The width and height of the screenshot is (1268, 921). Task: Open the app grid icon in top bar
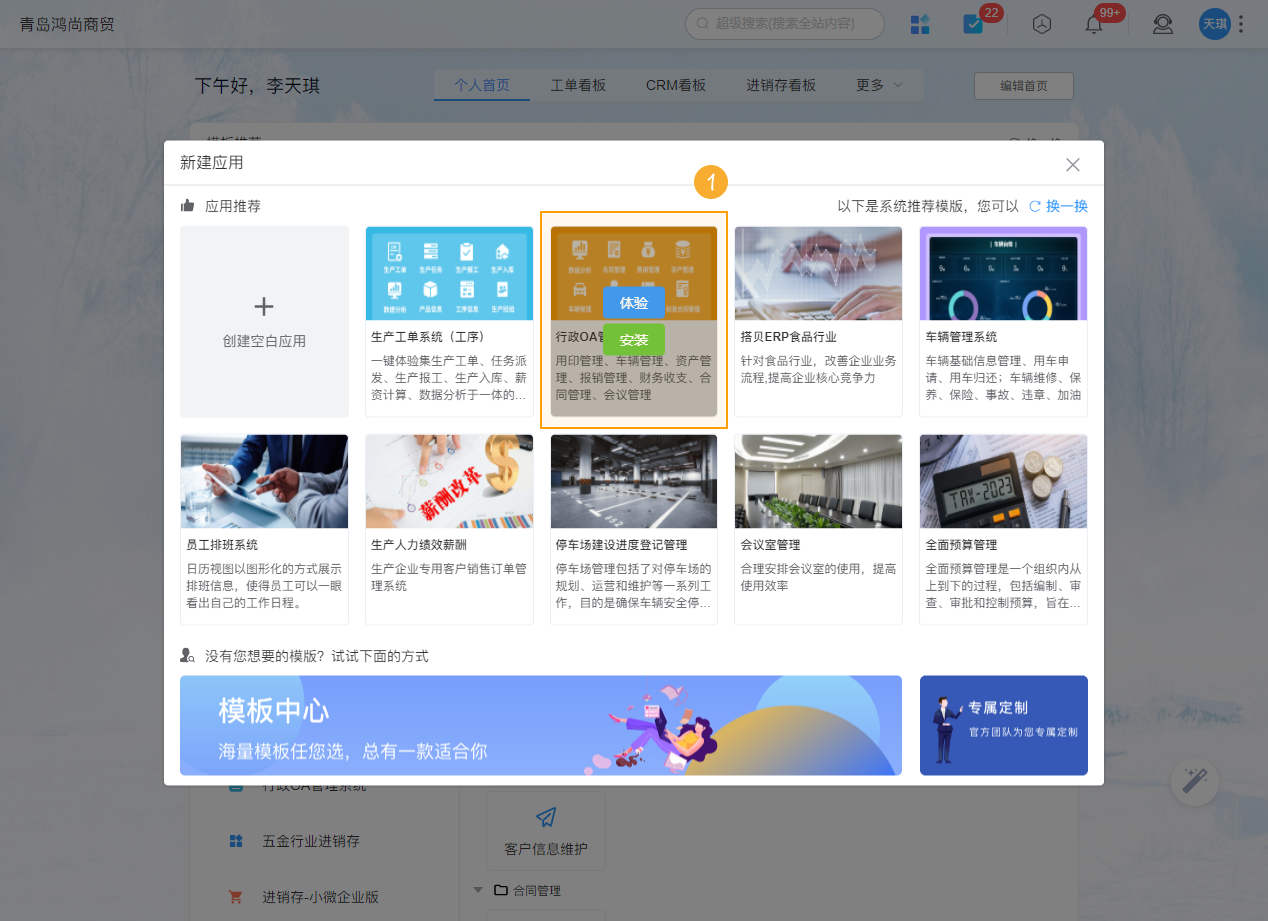(x=920, y=24)
